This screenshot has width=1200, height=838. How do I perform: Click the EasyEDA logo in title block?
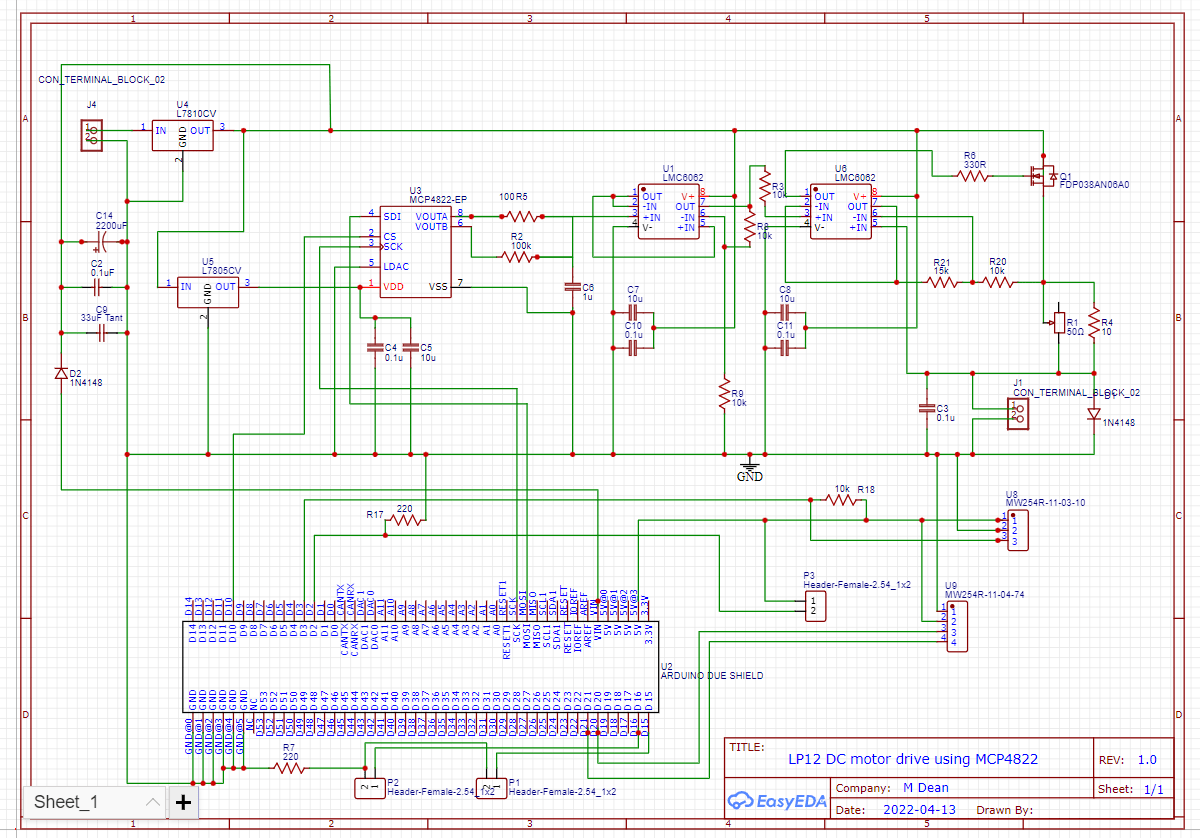(777, 800)
